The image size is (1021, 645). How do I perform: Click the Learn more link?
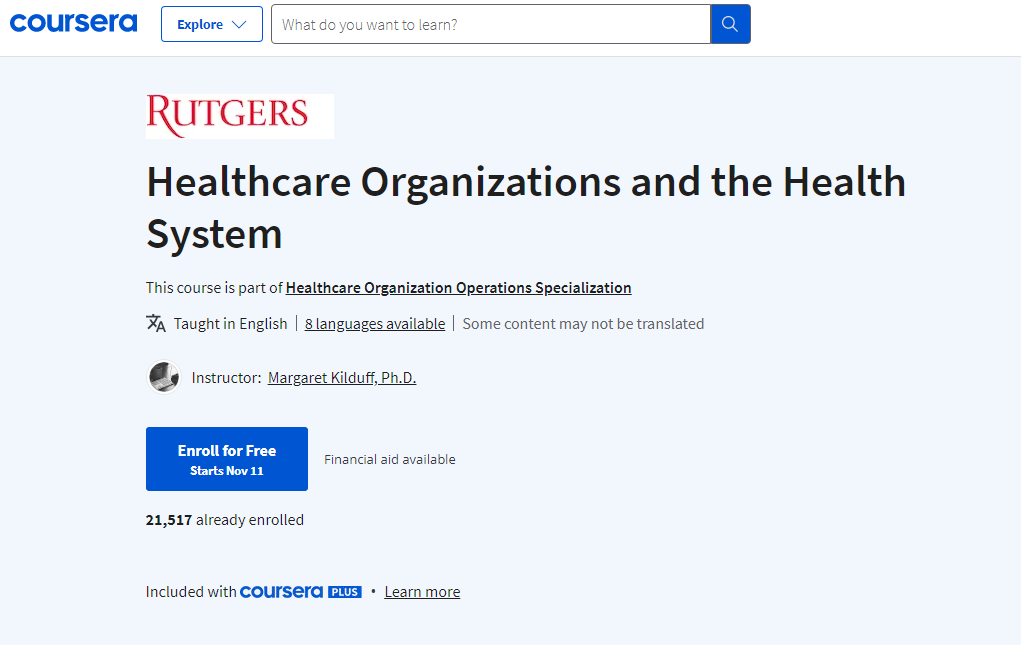click(421, 591)
